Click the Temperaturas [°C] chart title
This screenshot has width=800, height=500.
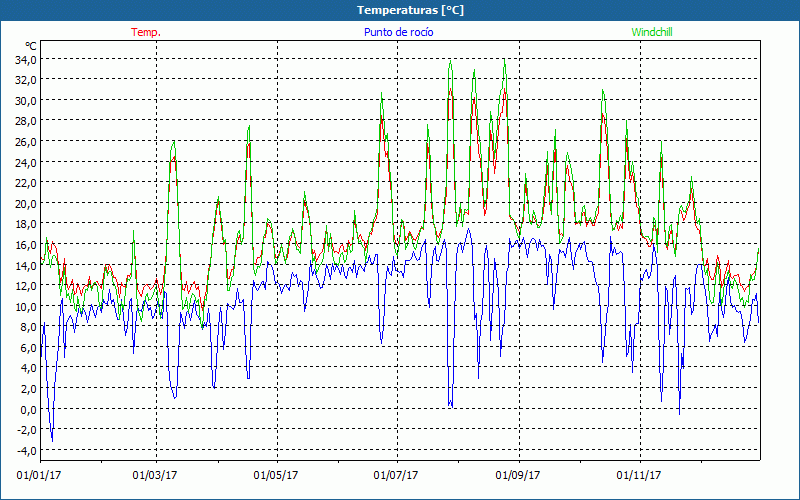pyautogui.click(x=410, y=10)
